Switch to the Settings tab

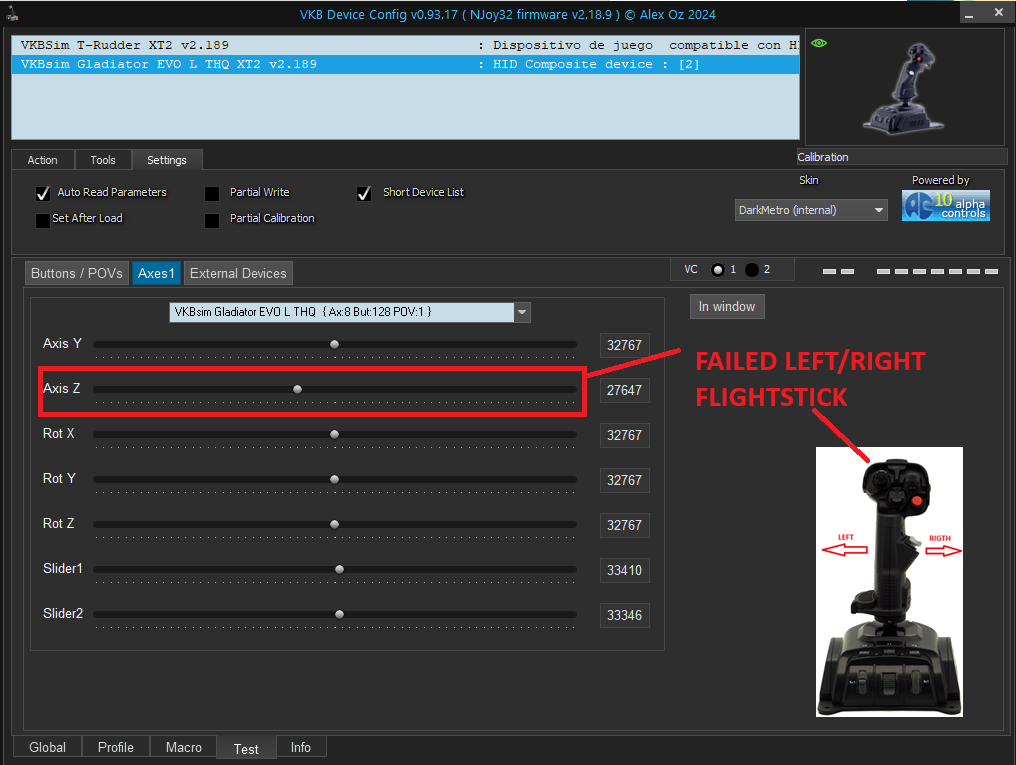click(167, 160)
